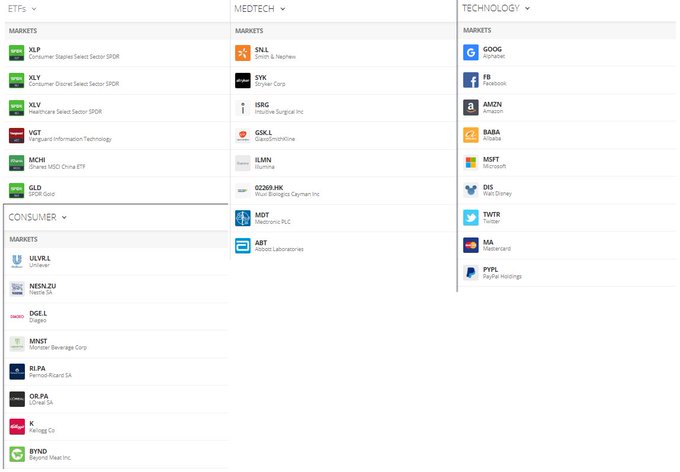The height and width of the screenshot is (472, 680).
Task: Open the Stryker Corp name text
Action: pos(270,84)
